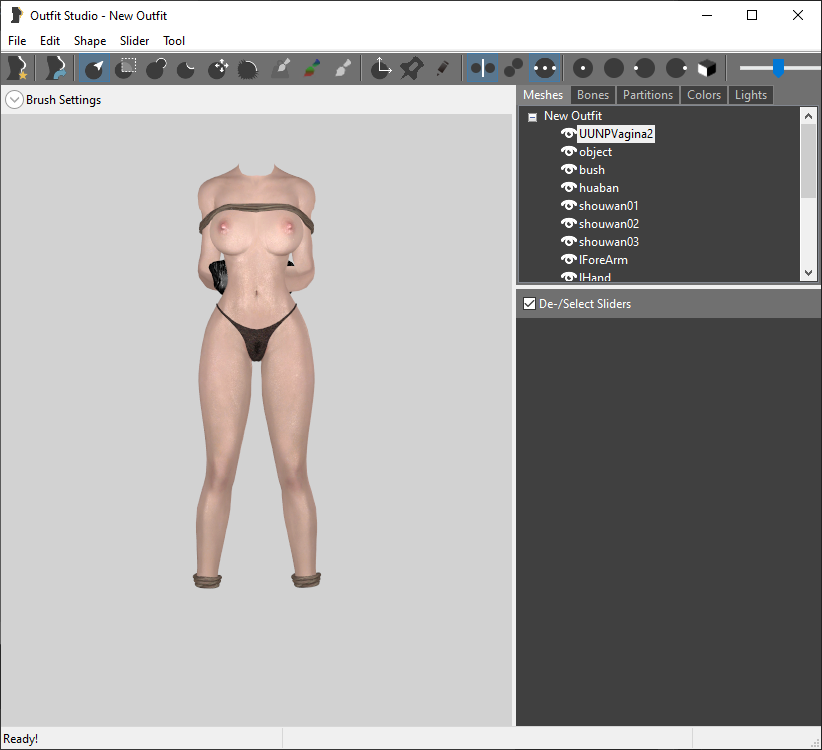Switch to the Meshes tab
822x750 pixels.
[543, 95]
